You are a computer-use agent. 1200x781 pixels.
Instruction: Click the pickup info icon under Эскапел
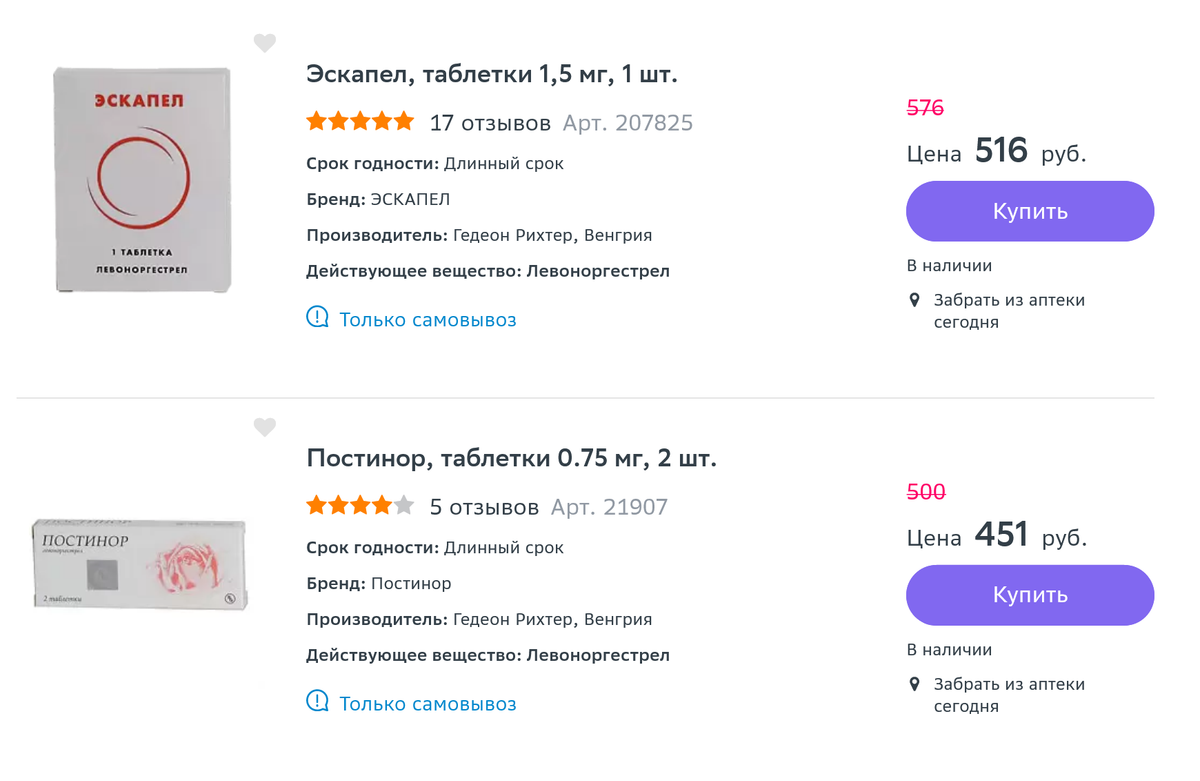coord(317,318)
